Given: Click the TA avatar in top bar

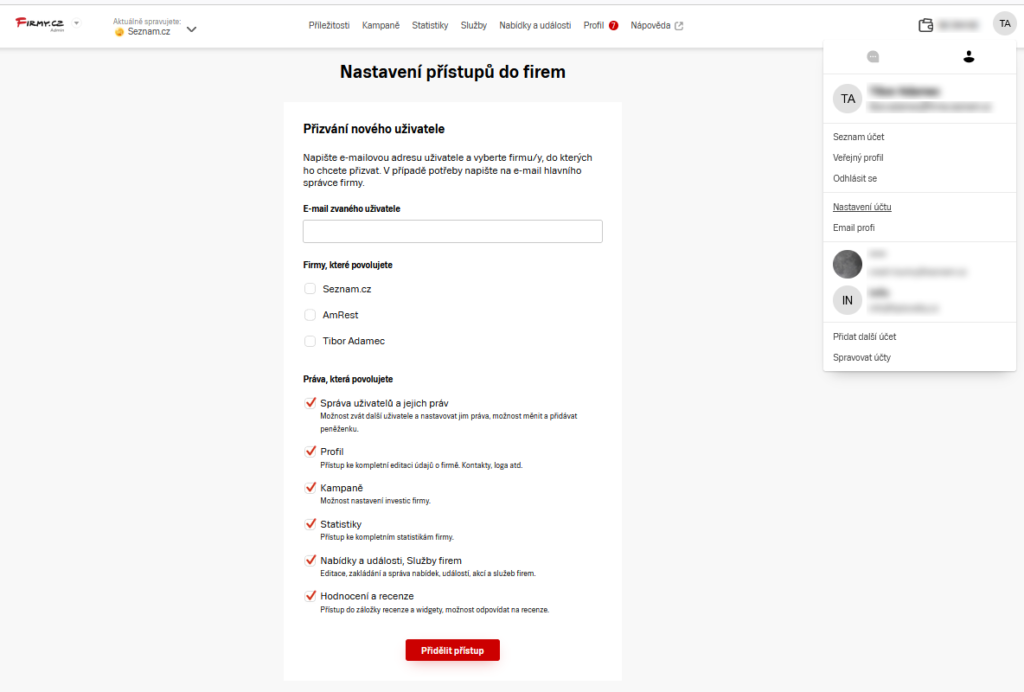Looking at the screenshot, I should (x=1004, y=24).
